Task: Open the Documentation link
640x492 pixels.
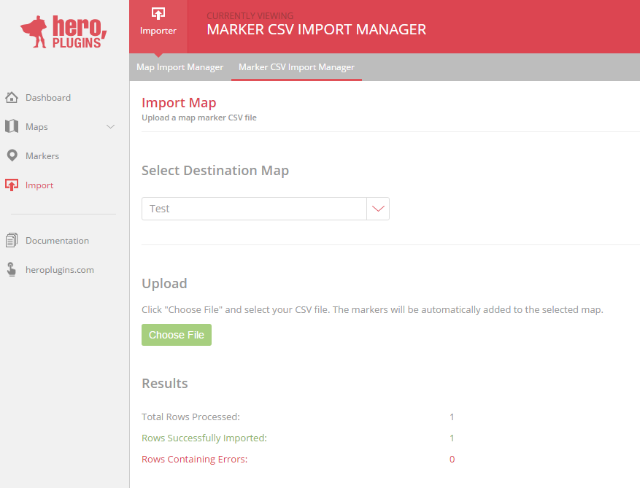Action: tap(57, 241)
